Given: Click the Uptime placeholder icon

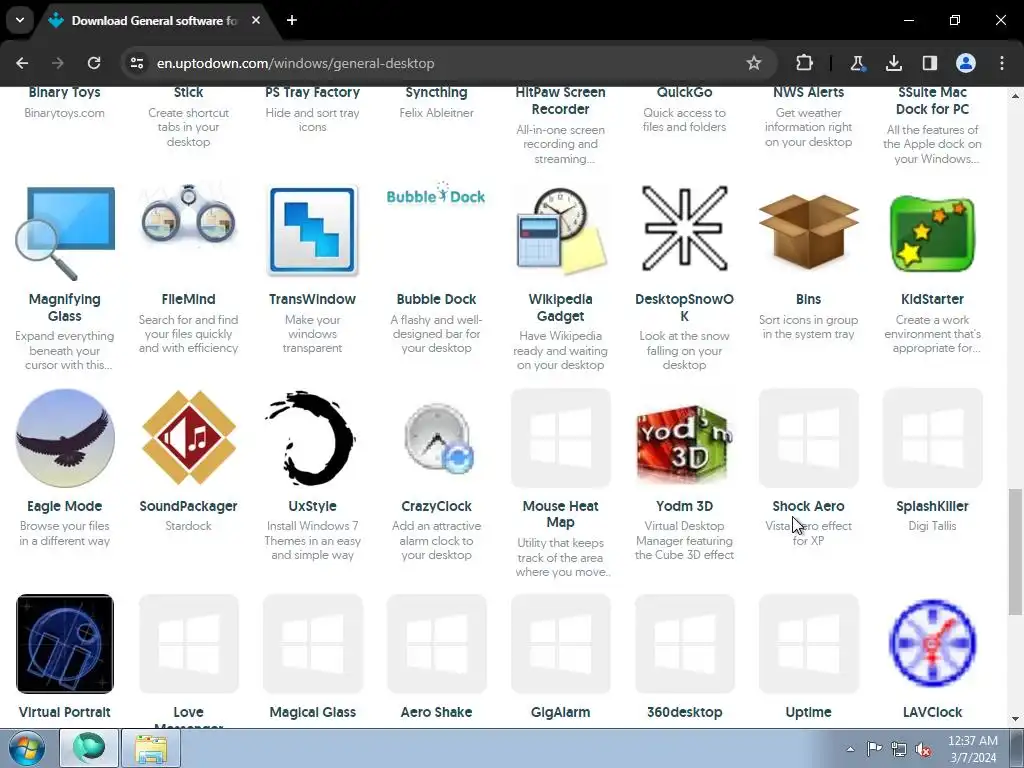Looking at the screenshot, I should click(x=808, y=643).
